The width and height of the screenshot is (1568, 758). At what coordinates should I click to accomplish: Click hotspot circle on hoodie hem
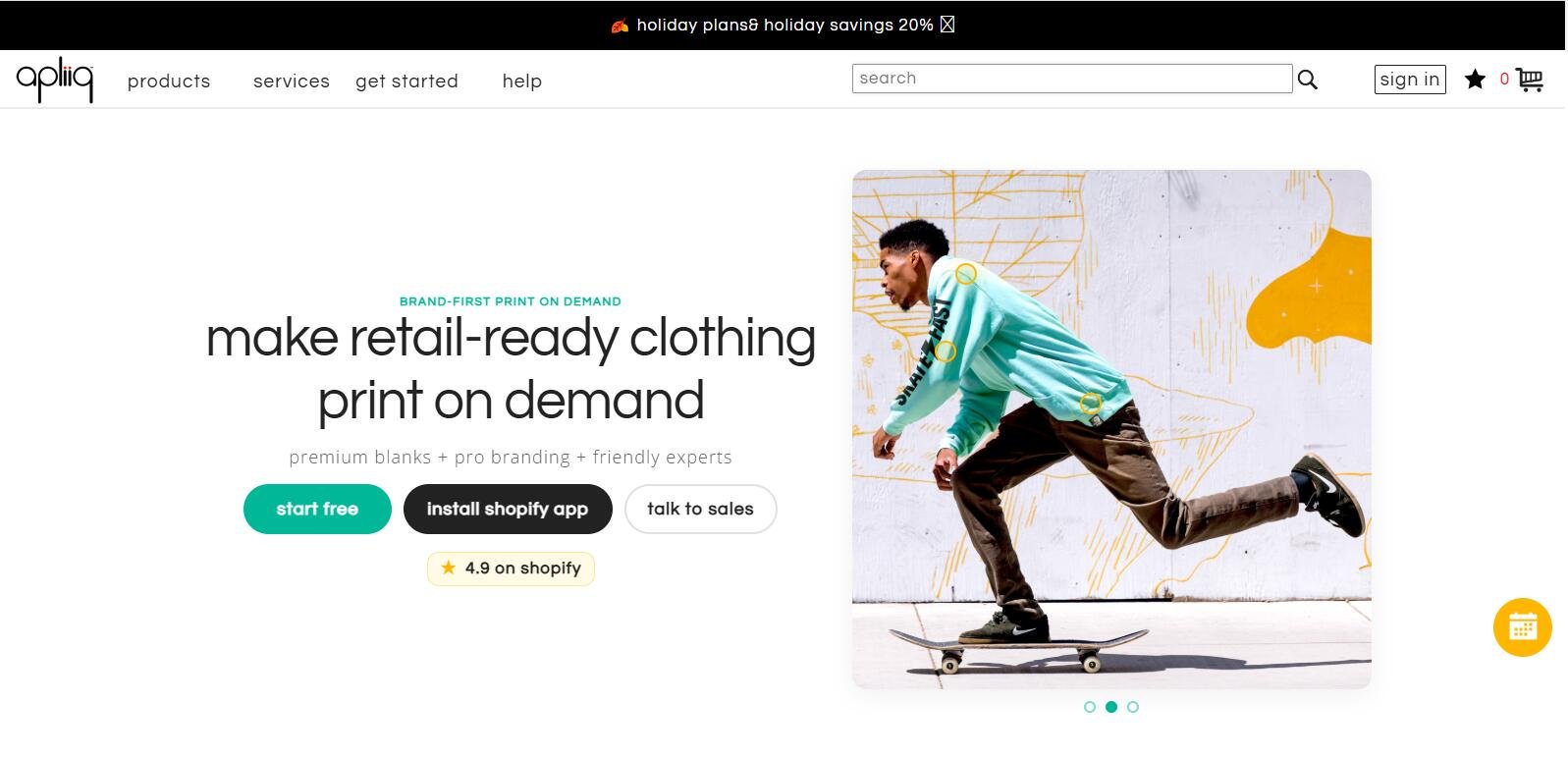pos(1091,403)
